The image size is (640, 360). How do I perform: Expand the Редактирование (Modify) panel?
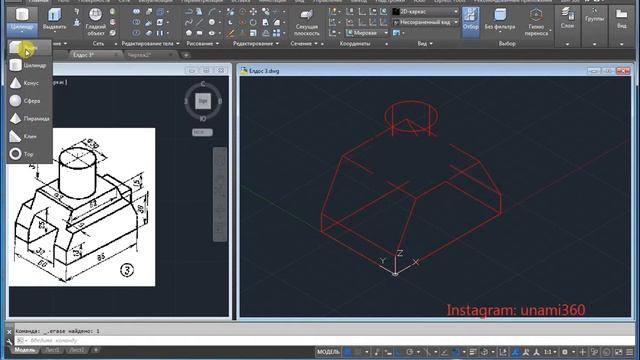256,43
